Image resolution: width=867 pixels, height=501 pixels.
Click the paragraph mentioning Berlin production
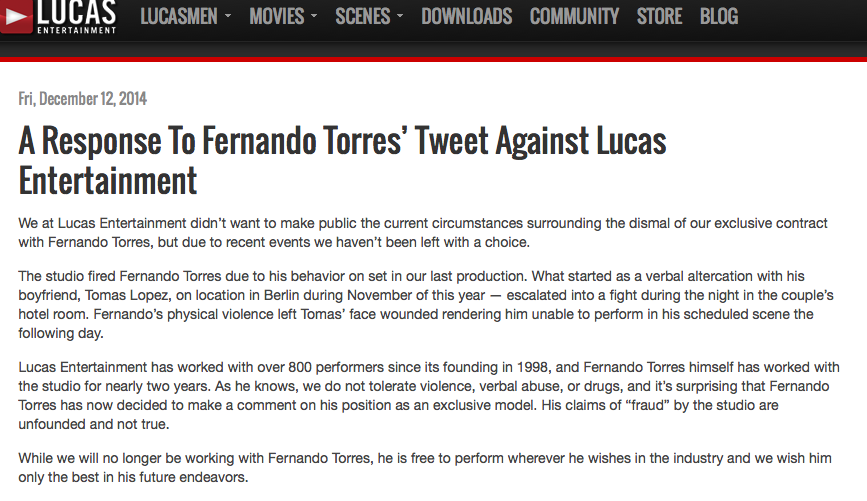[426, 305]
